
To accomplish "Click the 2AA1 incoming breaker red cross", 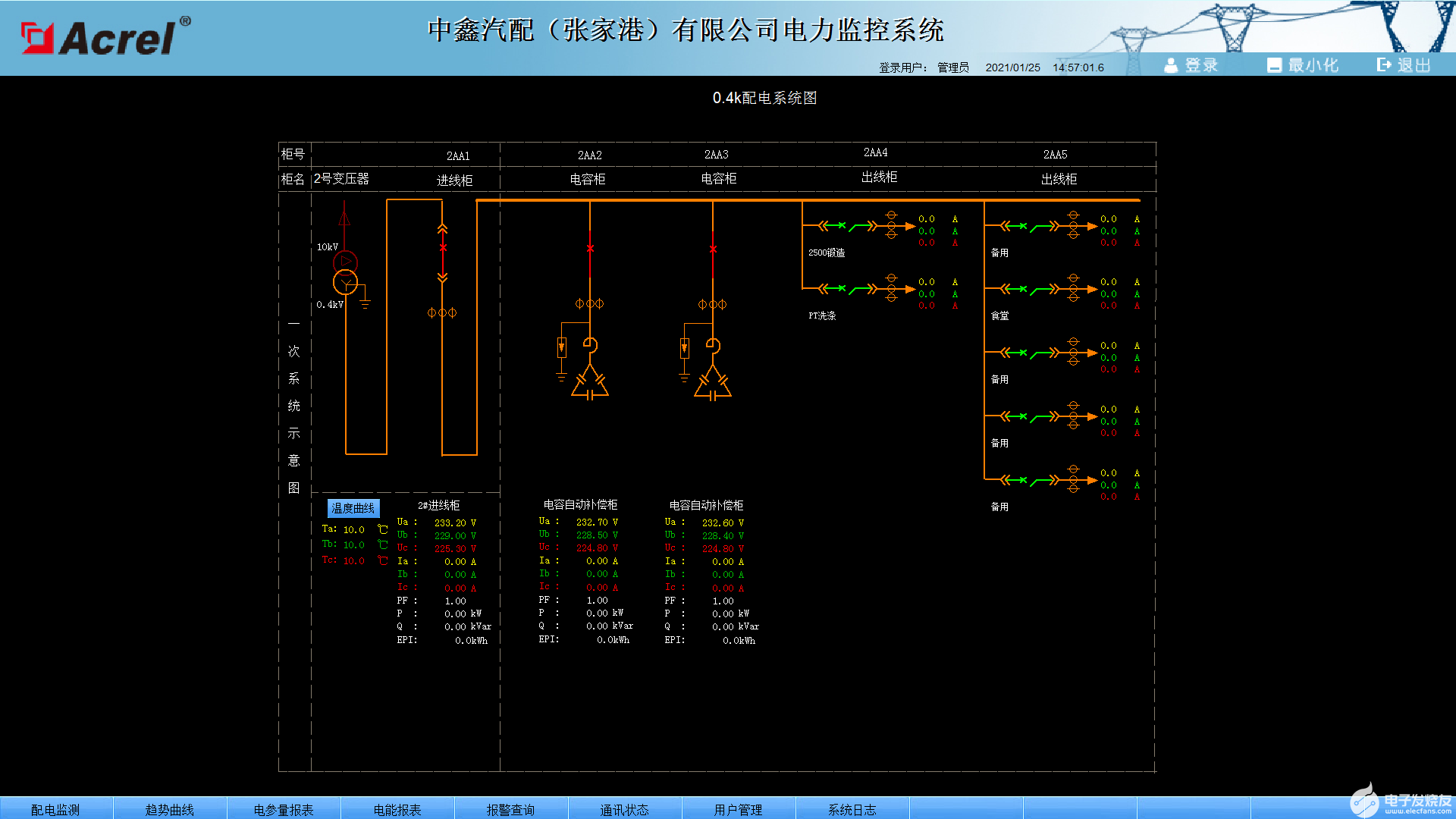I will click(443, 248).
